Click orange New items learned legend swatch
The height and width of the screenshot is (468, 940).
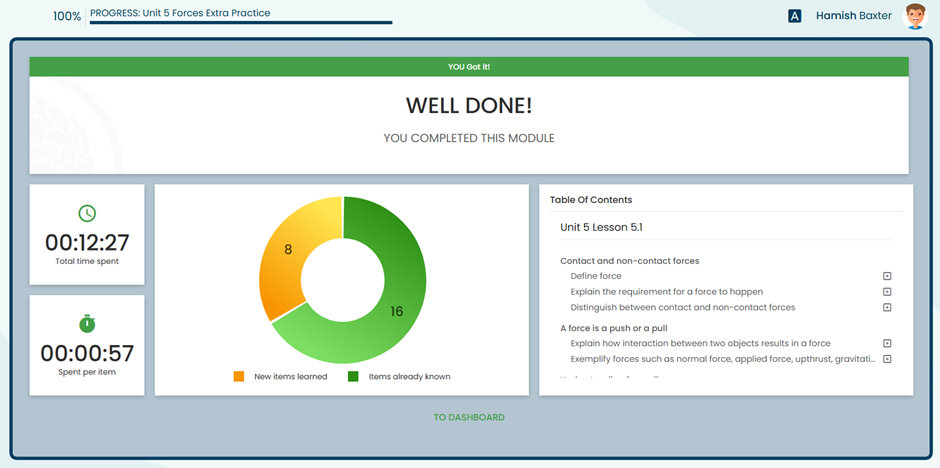click(x=239, y=377)
